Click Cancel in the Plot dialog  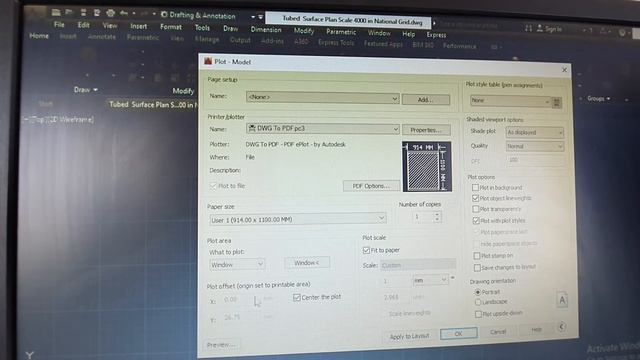pyautogui.click(x=498, y=331)
